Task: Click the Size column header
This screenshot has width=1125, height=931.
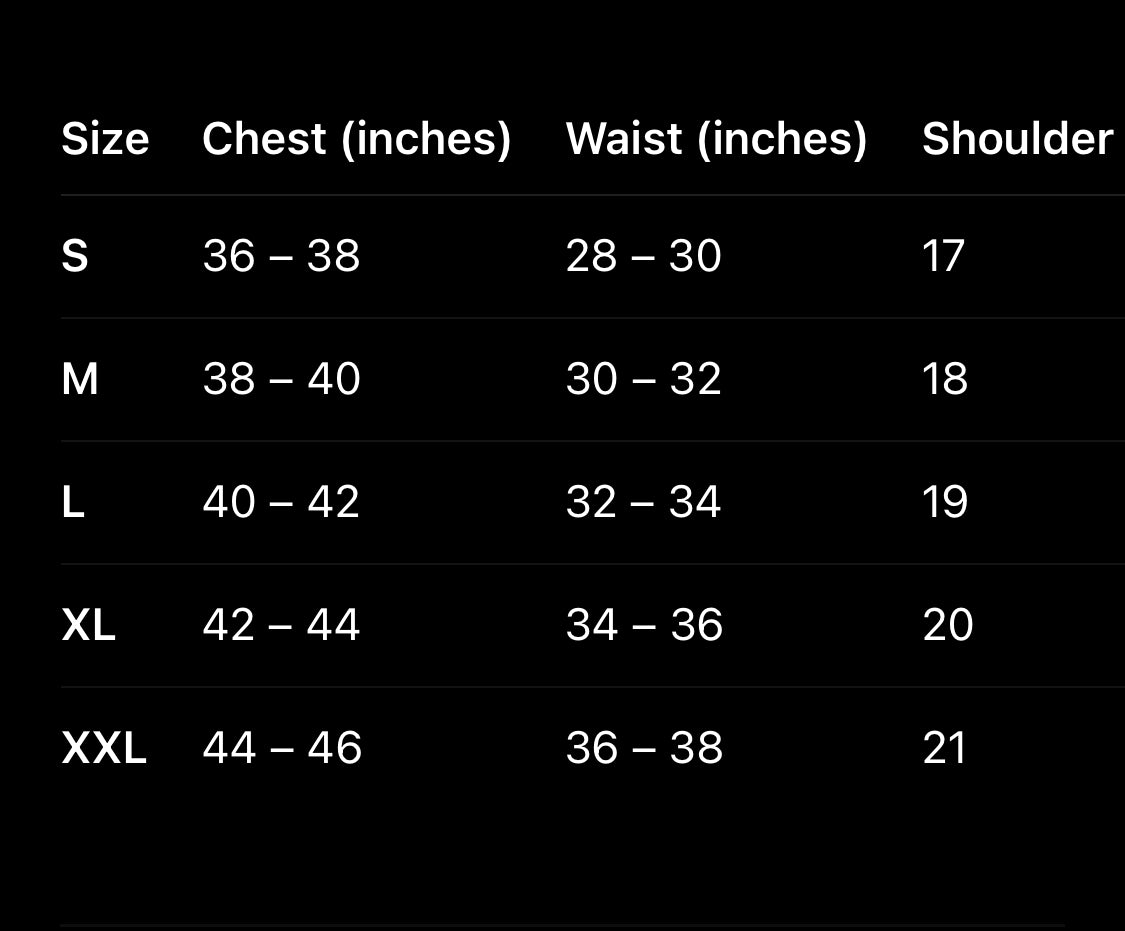Action: tap(105, 139)
